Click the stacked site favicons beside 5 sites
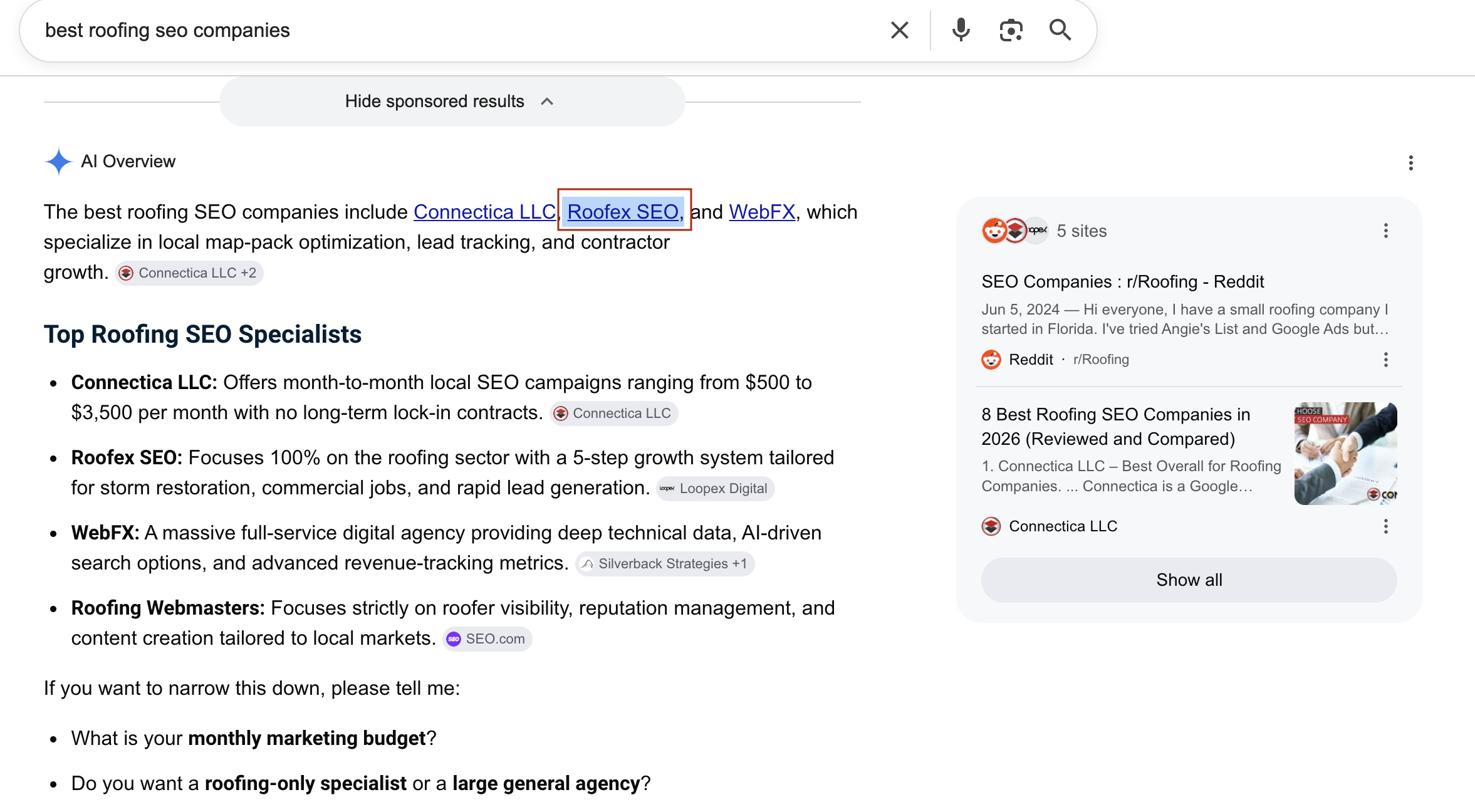This screenshot has width=1475, height=812. coord(1014,231)
